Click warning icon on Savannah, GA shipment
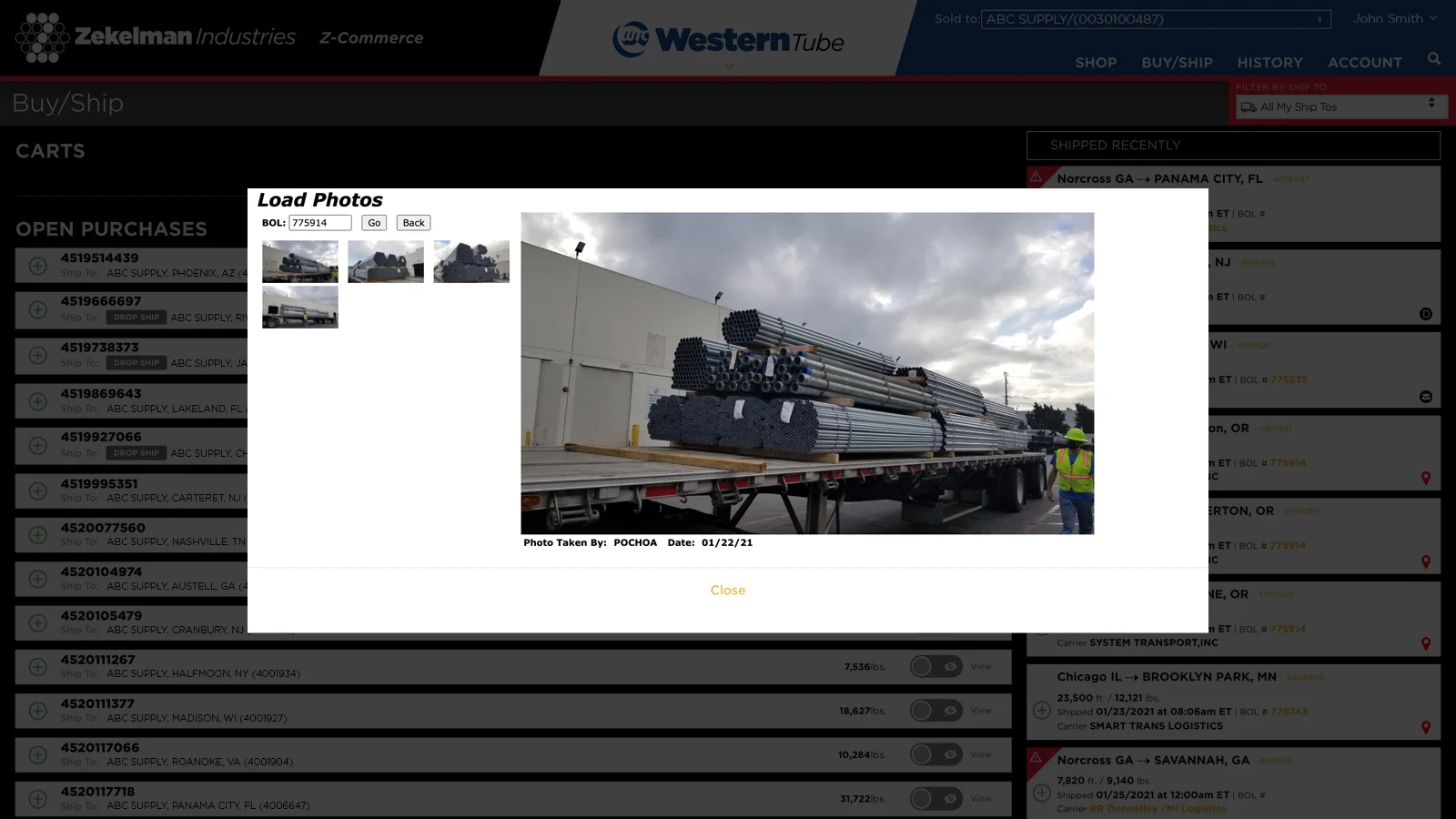The image size is (1456, 819). pos(1036,758)
